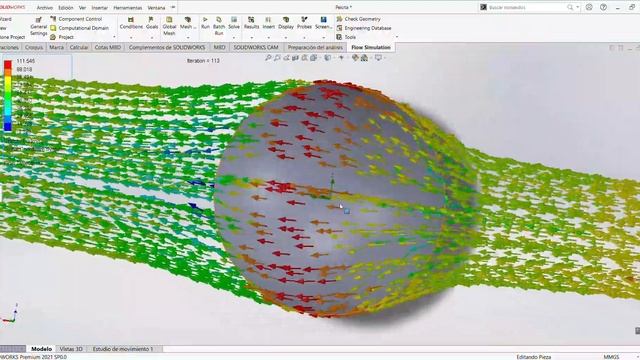Viewport: 640px width, 360px height.
Task: Expand the Screen capture dropdown arrow
Action: [323, 38]
